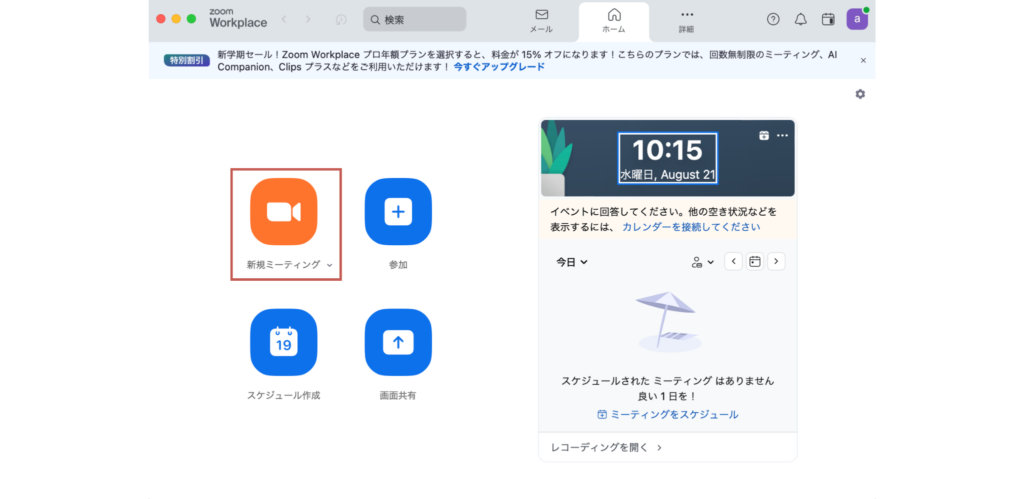Open the calendar view-type dropdown
The image size is (1024, 499).
coord(703,262)
